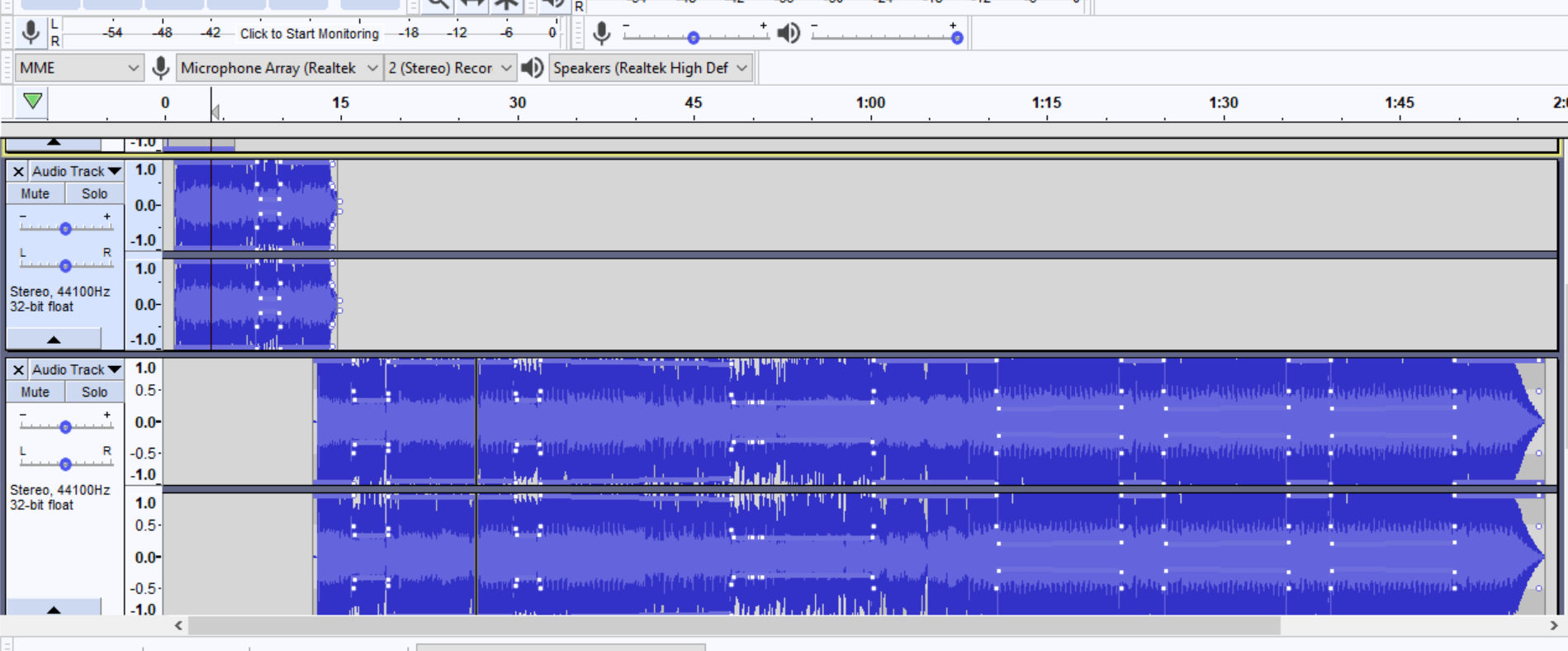Solo the upper short-clip Audio Track
The image size is (1568, 651).
pyautogui.click(x=94, y=193)
